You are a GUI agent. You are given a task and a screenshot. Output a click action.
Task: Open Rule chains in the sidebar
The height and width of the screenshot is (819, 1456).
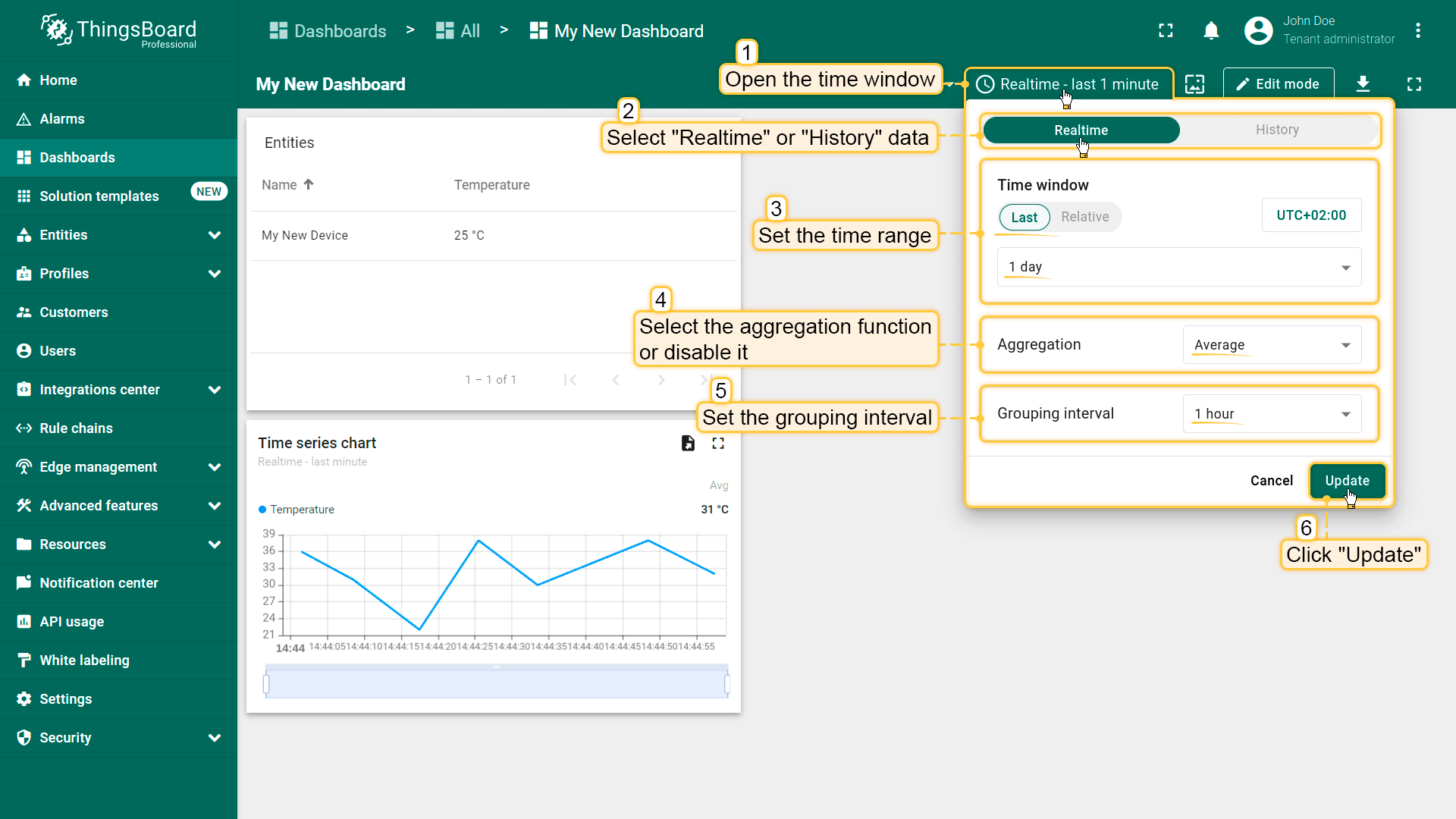(76, 428)
